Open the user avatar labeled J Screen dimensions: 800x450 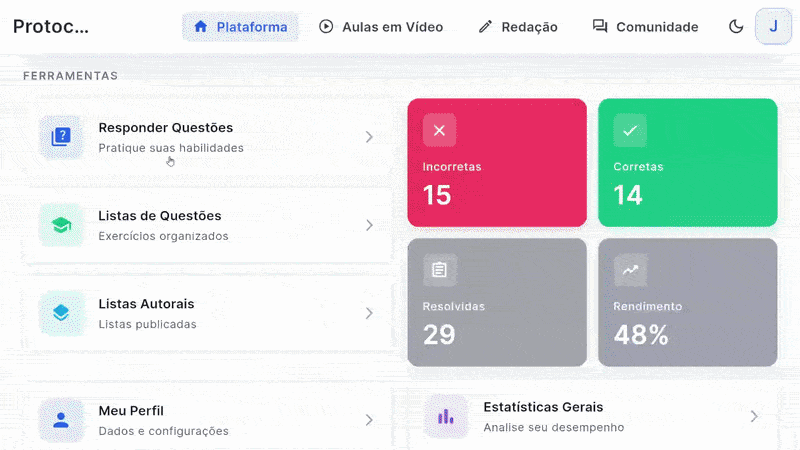(x=773, y=27)
